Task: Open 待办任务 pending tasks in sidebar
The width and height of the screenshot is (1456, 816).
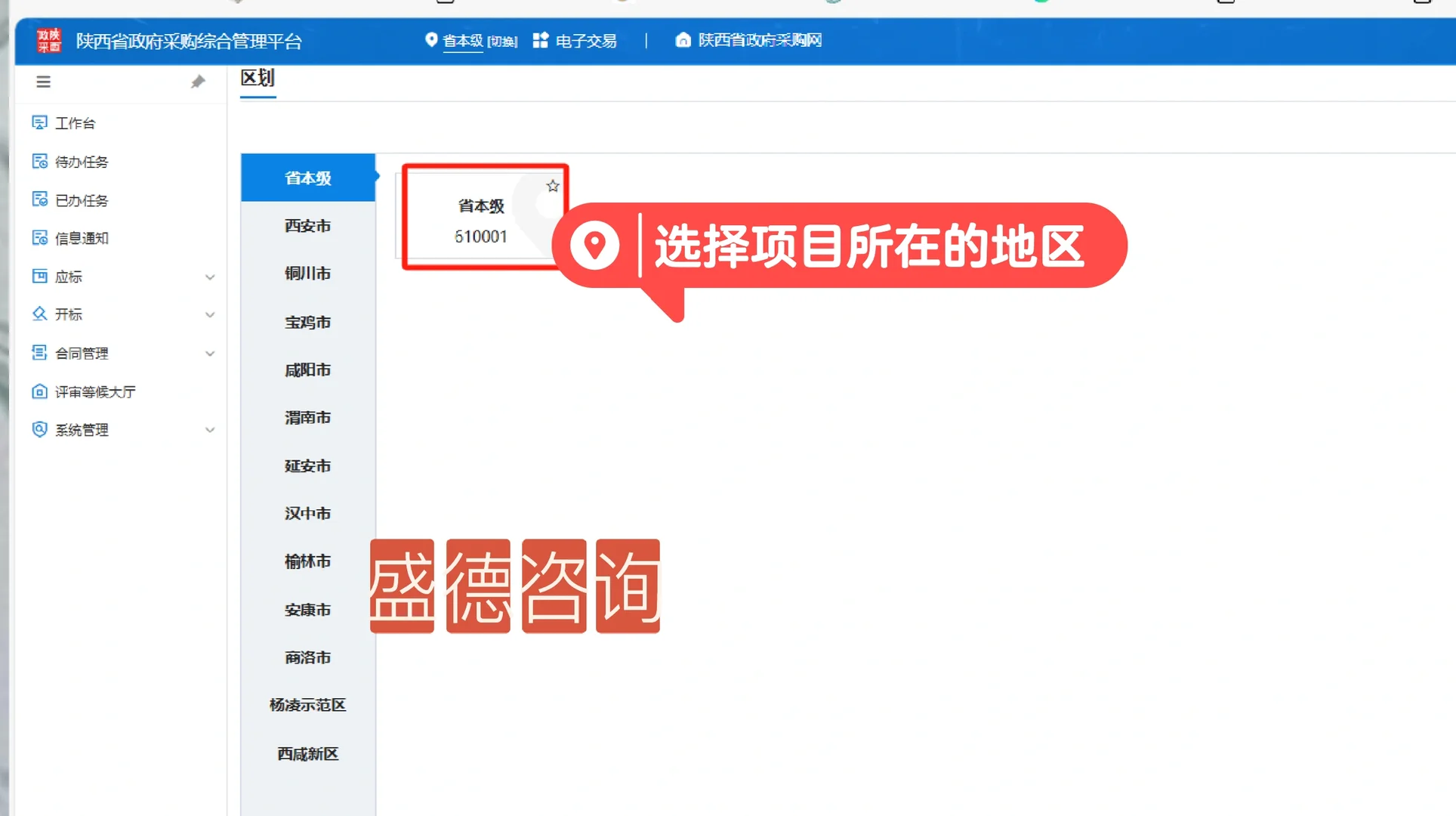Action: click(82, 161)
